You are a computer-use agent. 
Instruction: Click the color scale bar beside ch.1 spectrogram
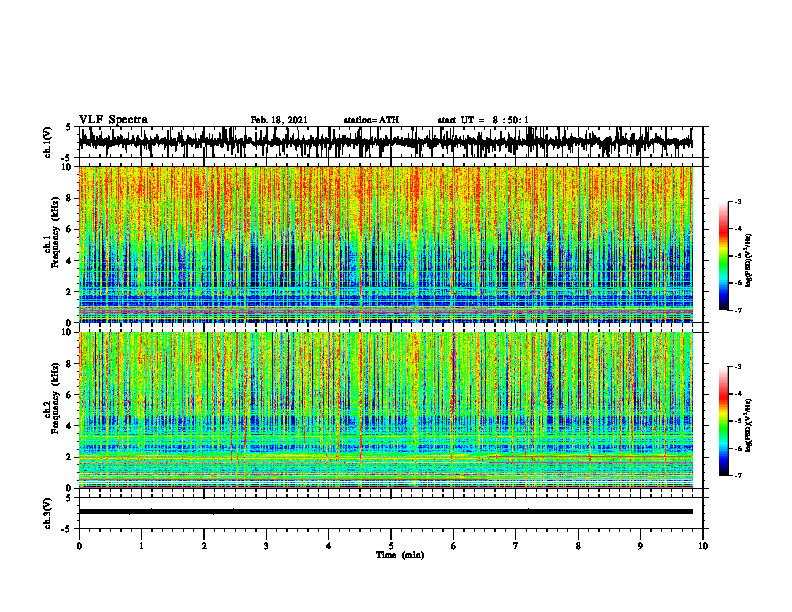724,256
